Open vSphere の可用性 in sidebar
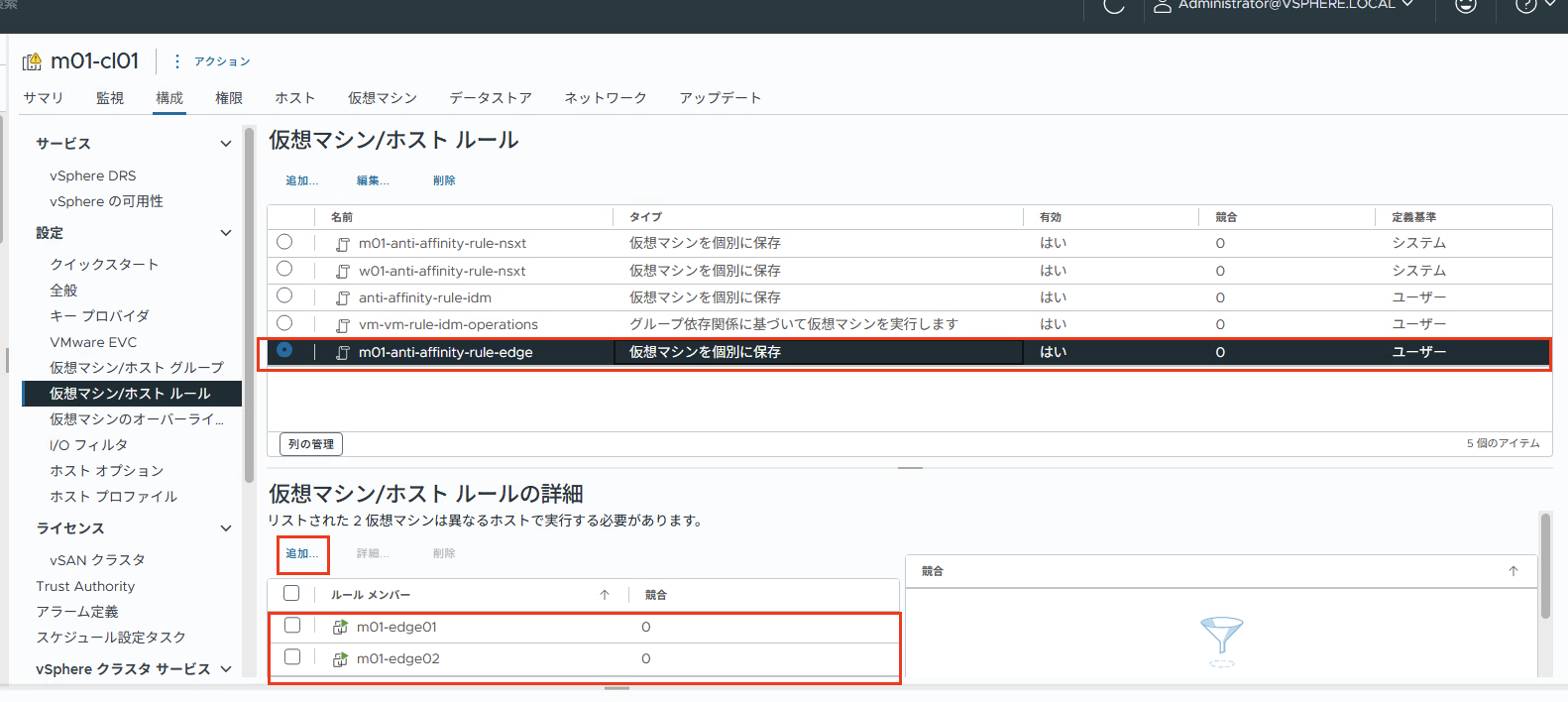This screenshot has height=702, width=1568. 107,201
